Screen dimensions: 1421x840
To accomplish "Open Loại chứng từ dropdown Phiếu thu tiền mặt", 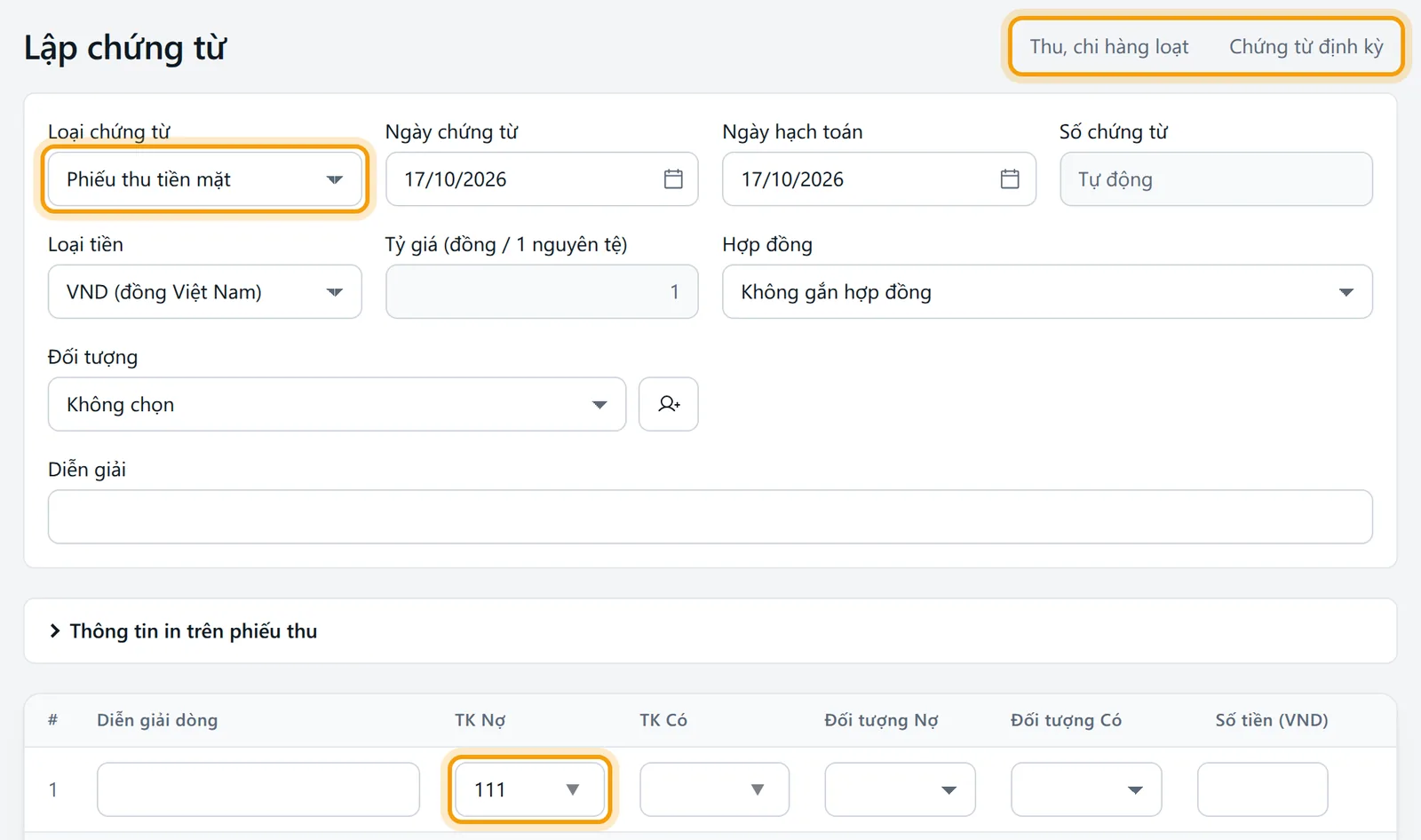I will (x=204, y=179).
